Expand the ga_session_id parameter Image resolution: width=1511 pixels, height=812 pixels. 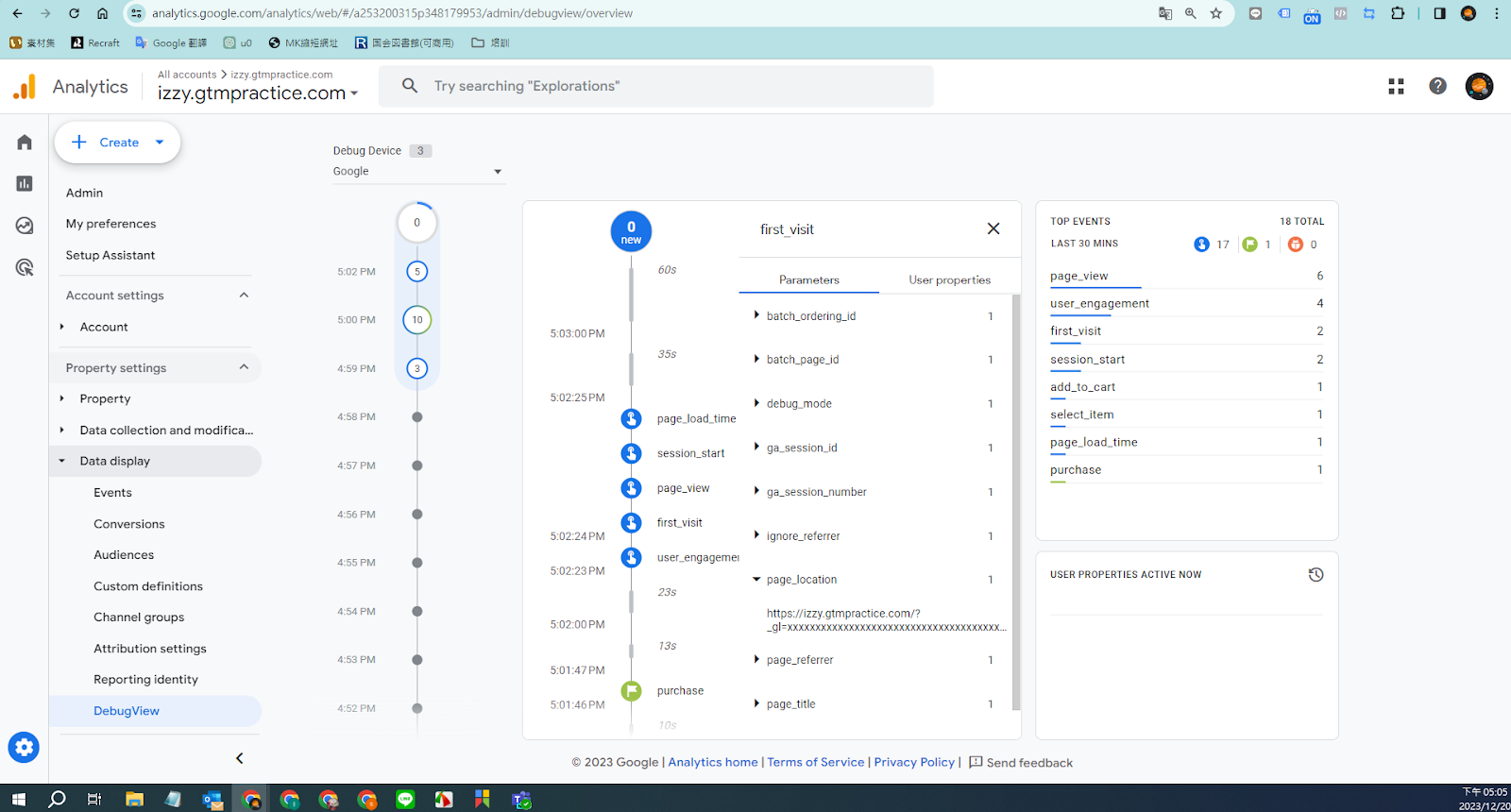pos(756,447)
